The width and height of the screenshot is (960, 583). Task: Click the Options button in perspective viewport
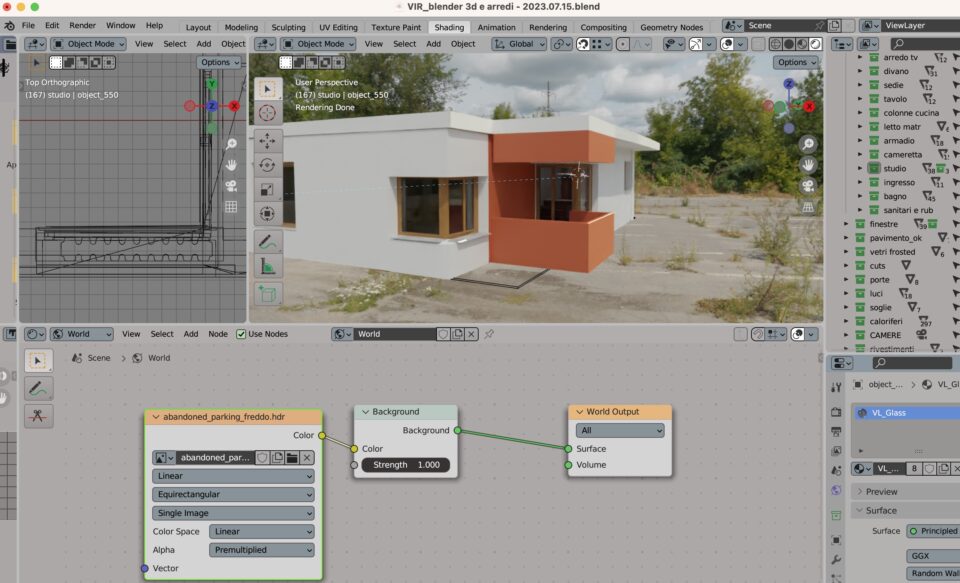(795, 62)
